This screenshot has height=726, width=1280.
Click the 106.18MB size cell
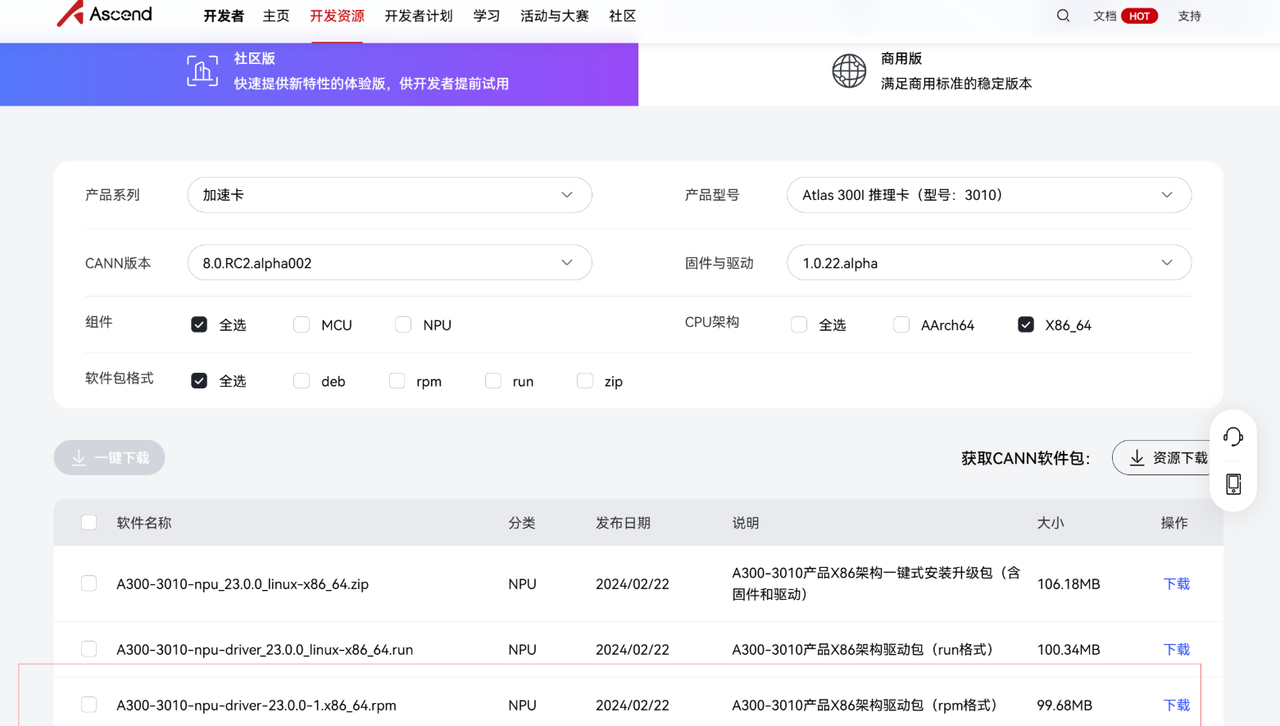1068,584
